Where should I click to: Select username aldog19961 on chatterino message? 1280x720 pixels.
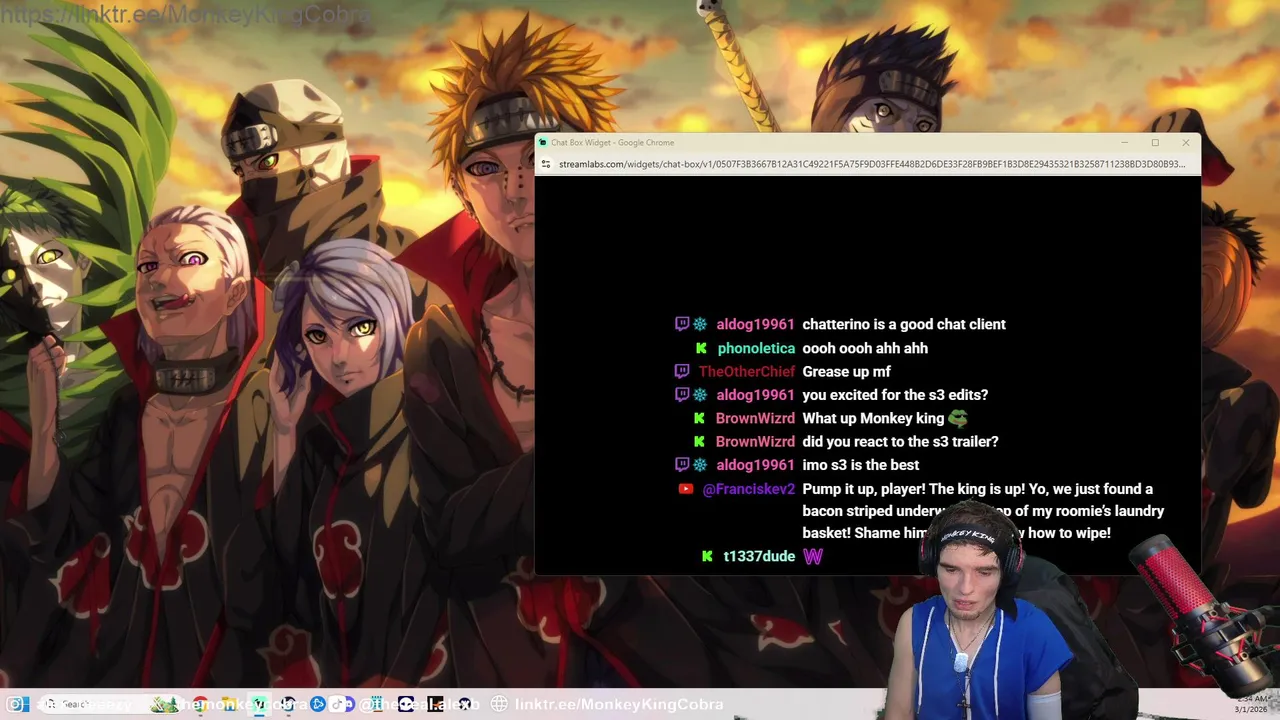(x=755, y=324)
